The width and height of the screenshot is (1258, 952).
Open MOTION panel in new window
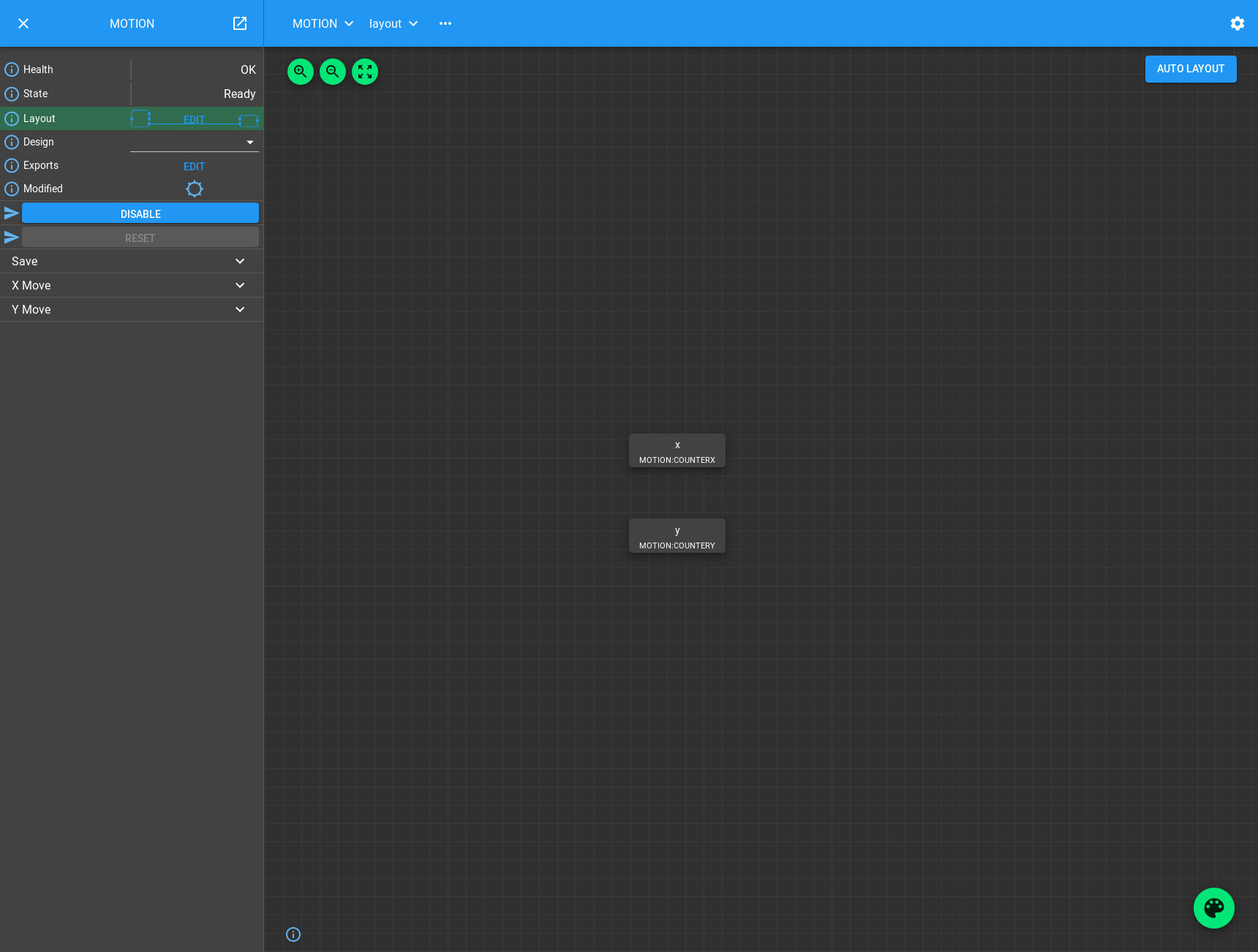[x=240, y=23]
